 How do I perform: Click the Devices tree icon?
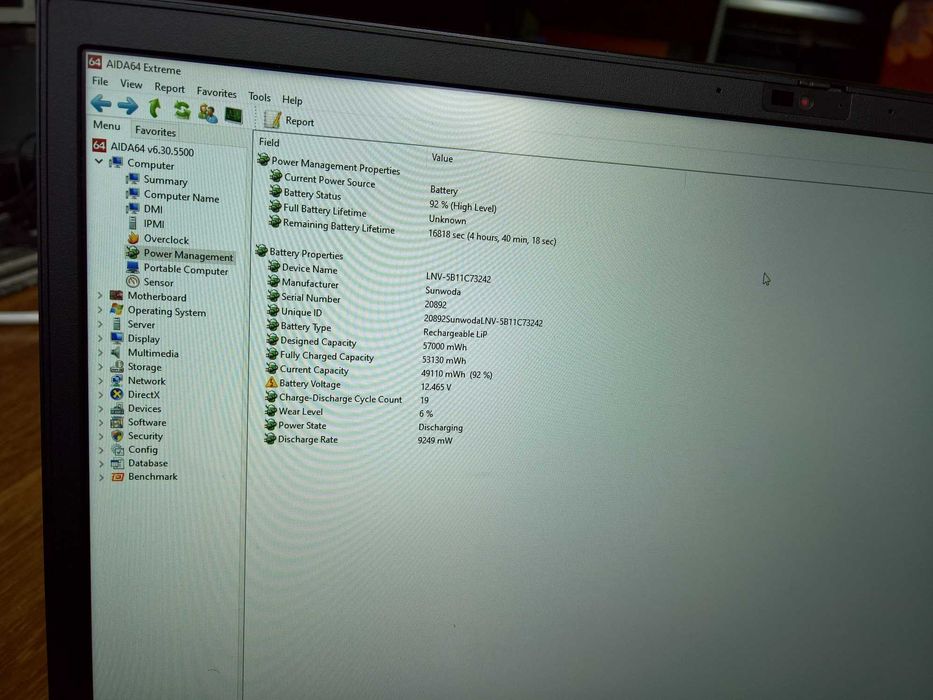click(x=117, y=408)
